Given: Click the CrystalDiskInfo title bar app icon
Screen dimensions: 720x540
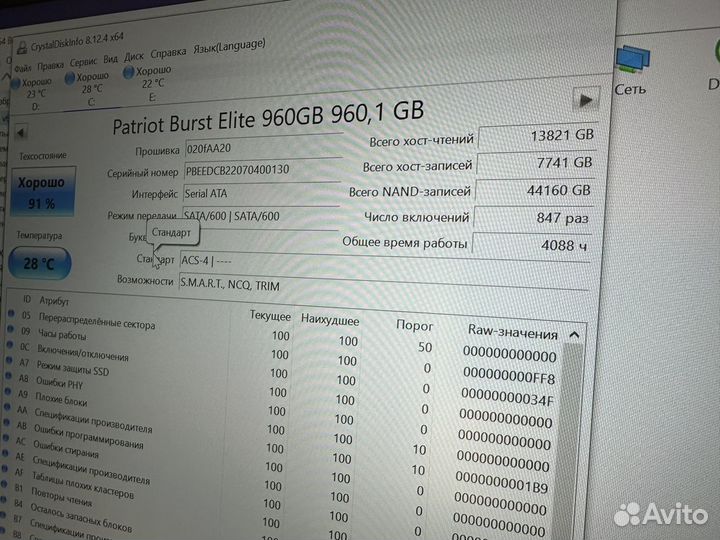Looking at the screenshot, I should click(x=22, y=48).
